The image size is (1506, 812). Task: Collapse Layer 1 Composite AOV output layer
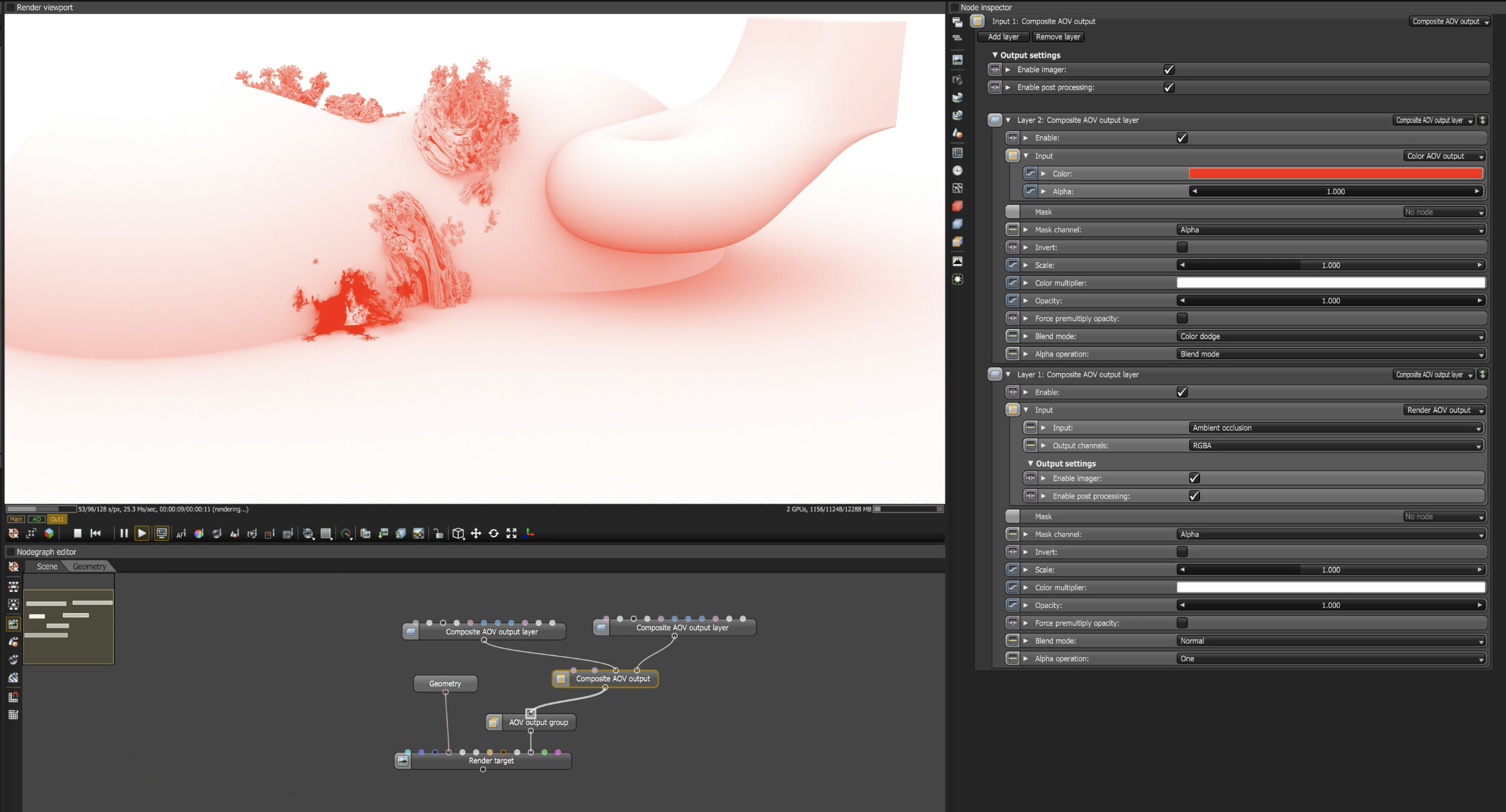coord(1009,374)
